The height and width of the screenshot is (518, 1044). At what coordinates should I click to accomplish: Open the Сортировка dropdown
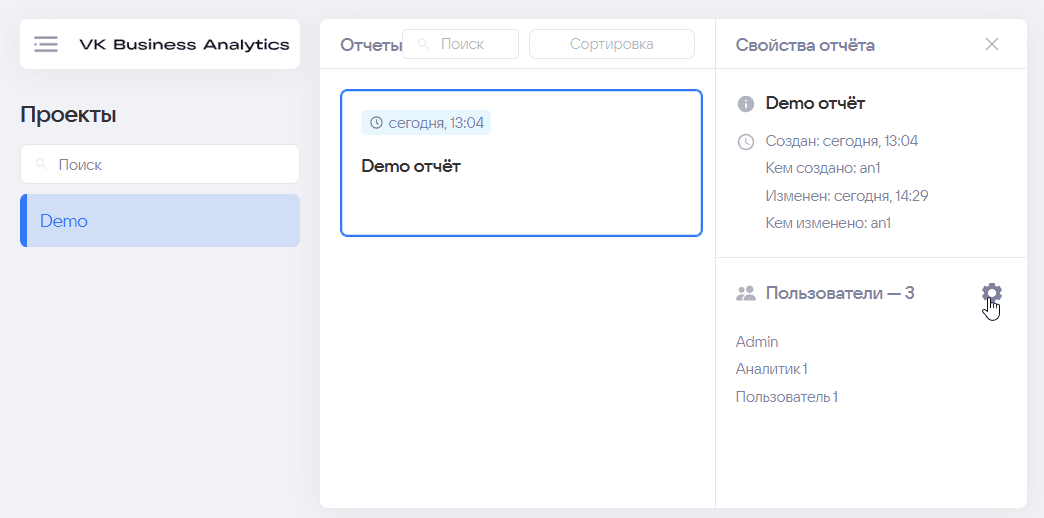(611, 45)
